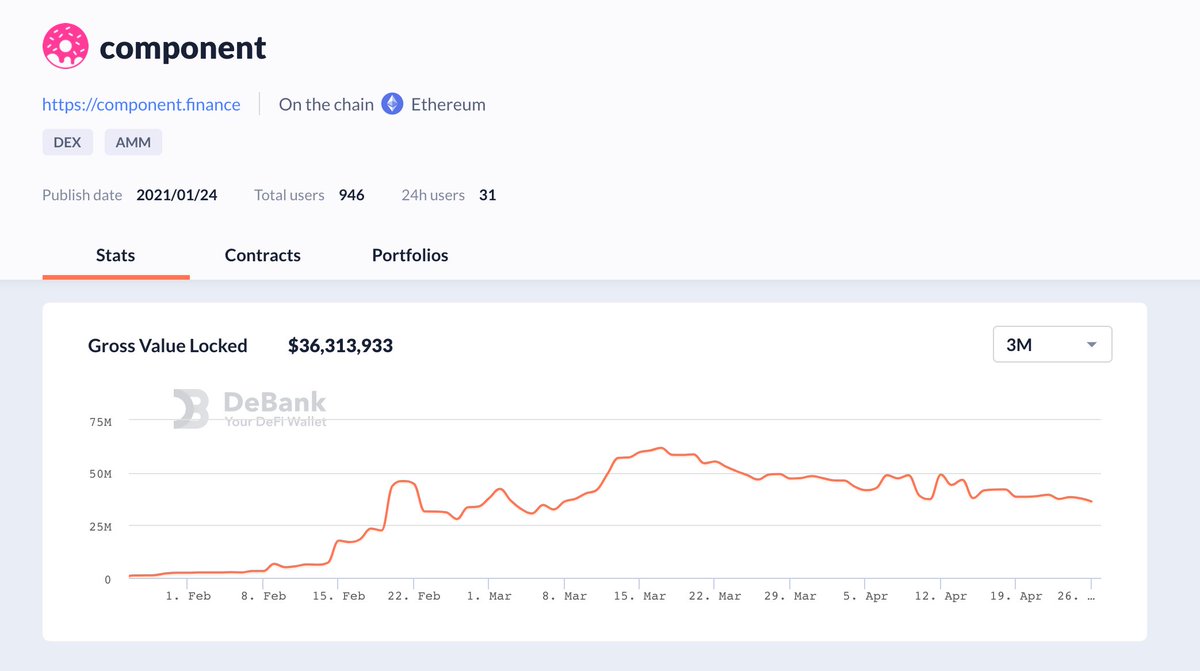Click the component donut avatar image
Viewport: 1200px width, 671px height.
pos(64,45)
